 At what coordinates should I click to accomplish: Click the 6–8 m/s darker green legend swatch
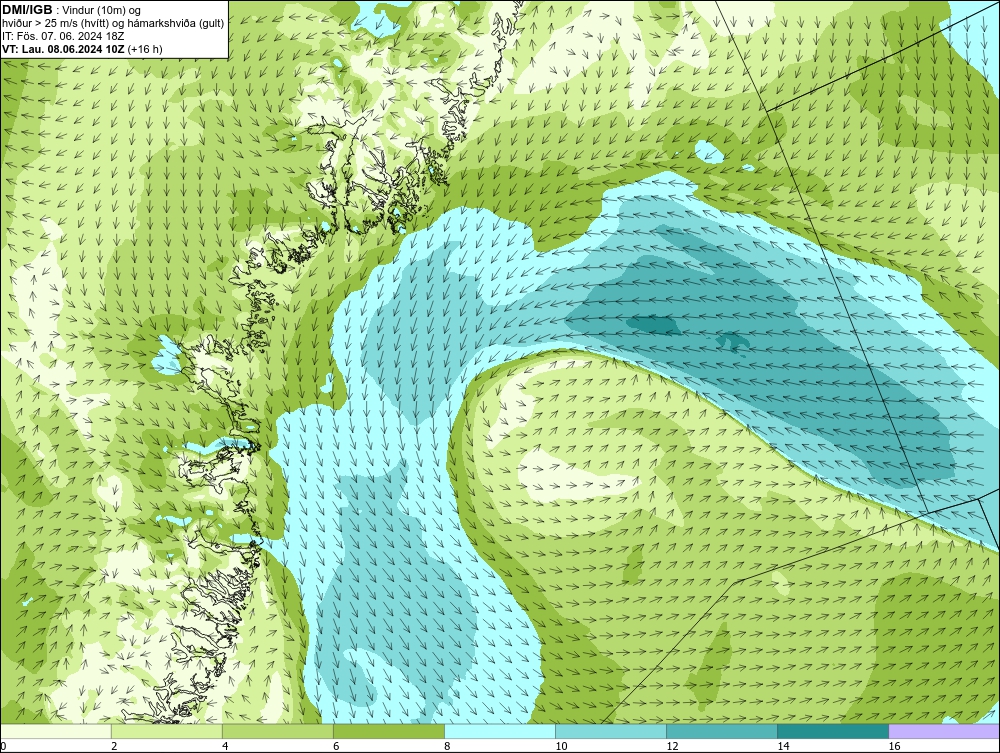click(x=389, y=732)
